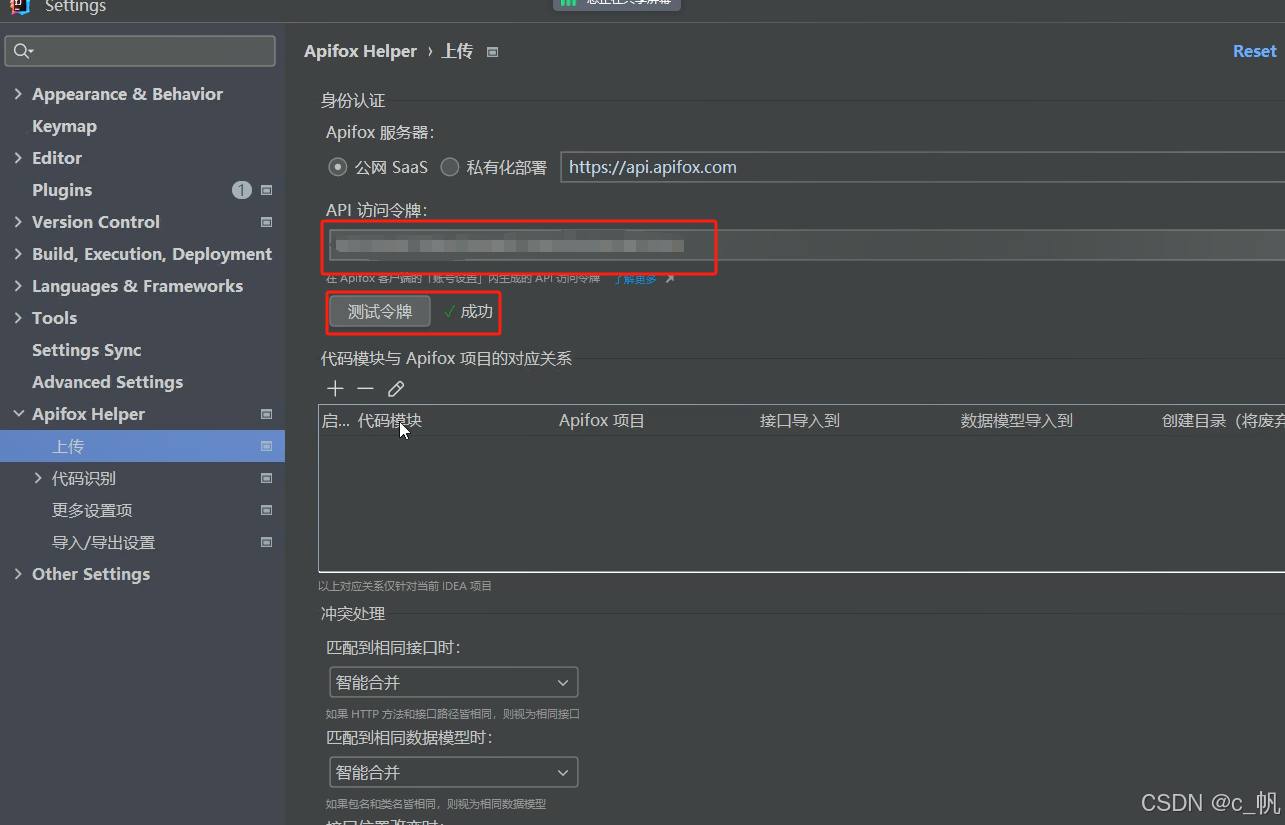Click the 测试令牌 button

pos(380,312)
